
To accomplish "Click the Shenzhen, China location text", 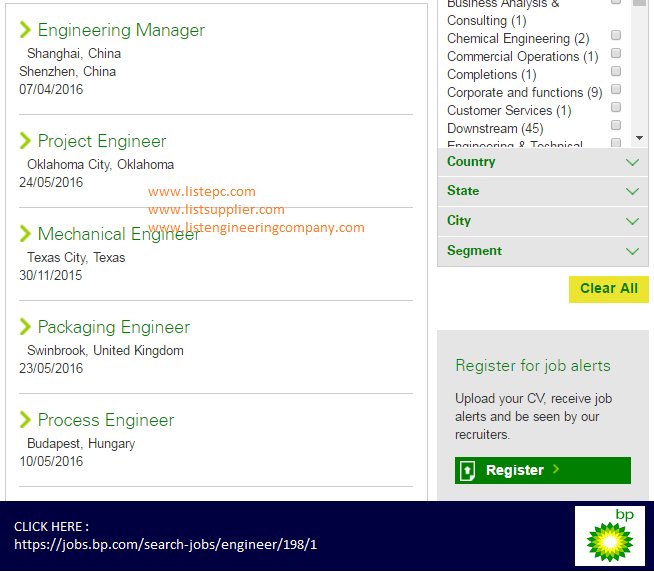I will (68, 72).
